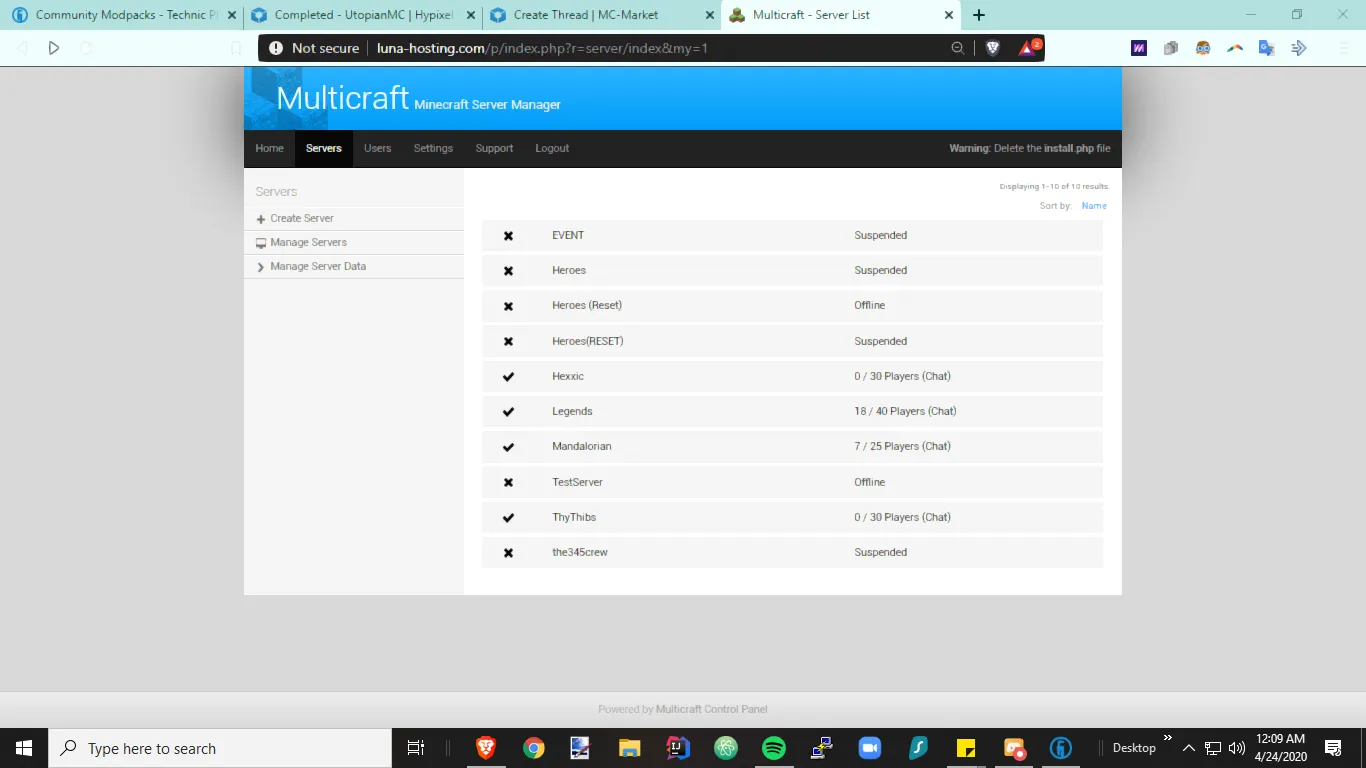Screen dimensions: 1366x768
Task: Click the X status icon for TestServer
Action: (x=508, y=482)
